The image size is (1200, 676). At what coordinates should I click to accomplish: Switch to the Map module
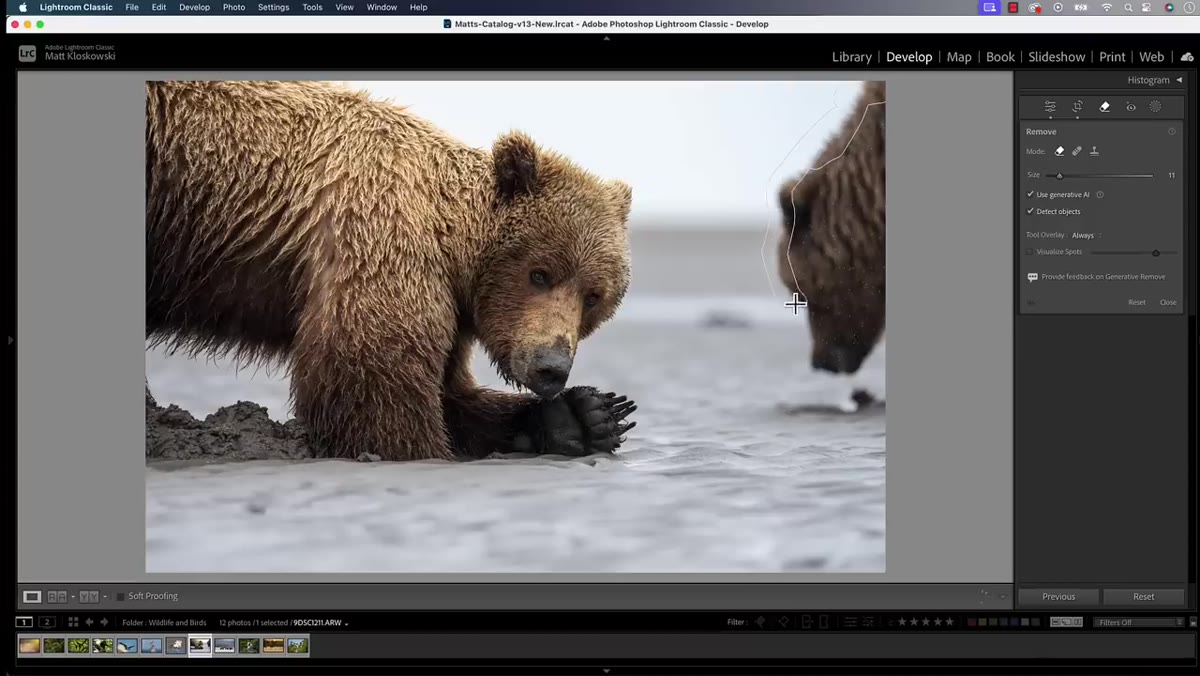(x=959, y=57)
